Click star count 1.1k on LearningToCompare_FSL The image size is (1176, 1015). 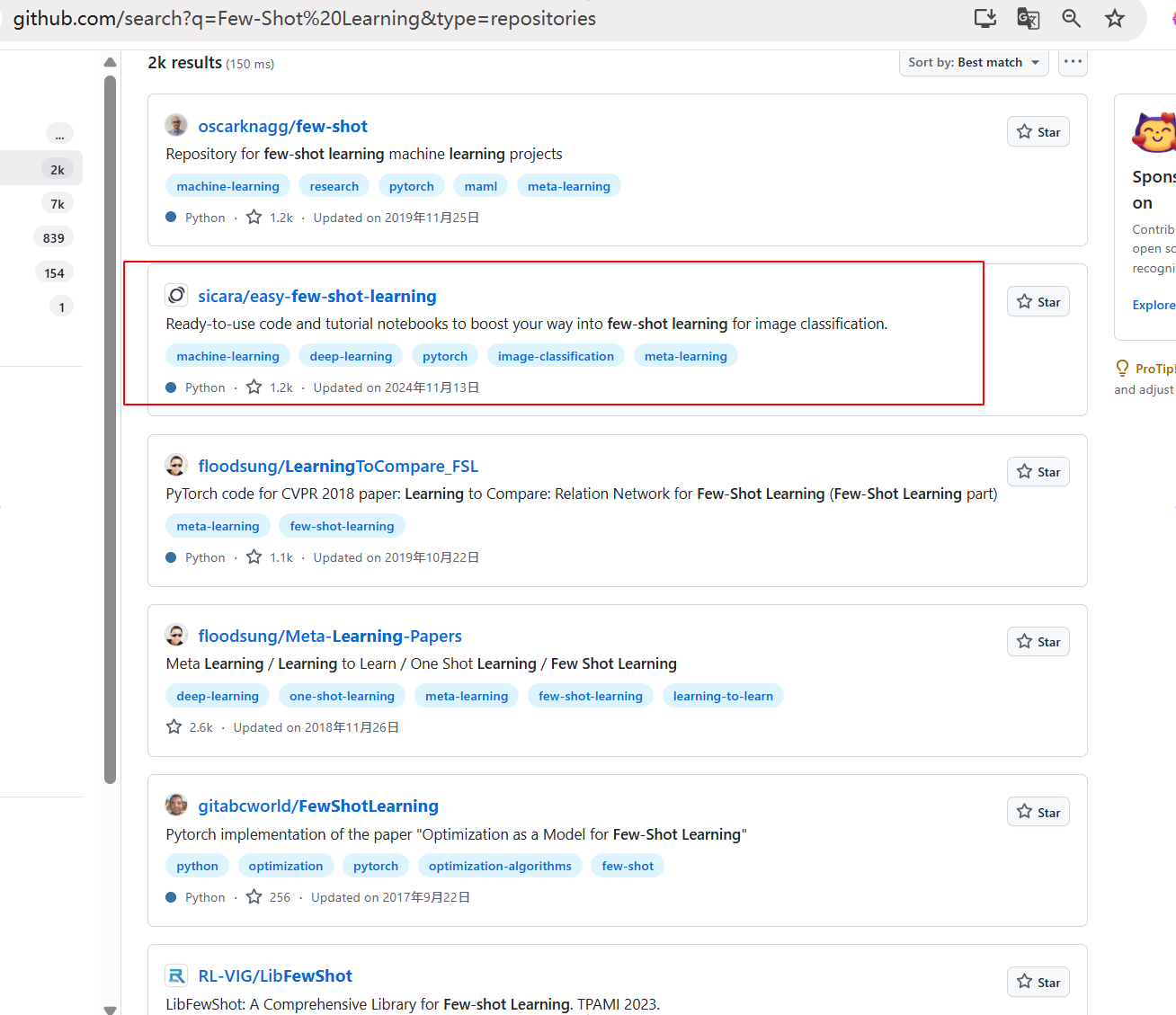click(x=270, y=557)
